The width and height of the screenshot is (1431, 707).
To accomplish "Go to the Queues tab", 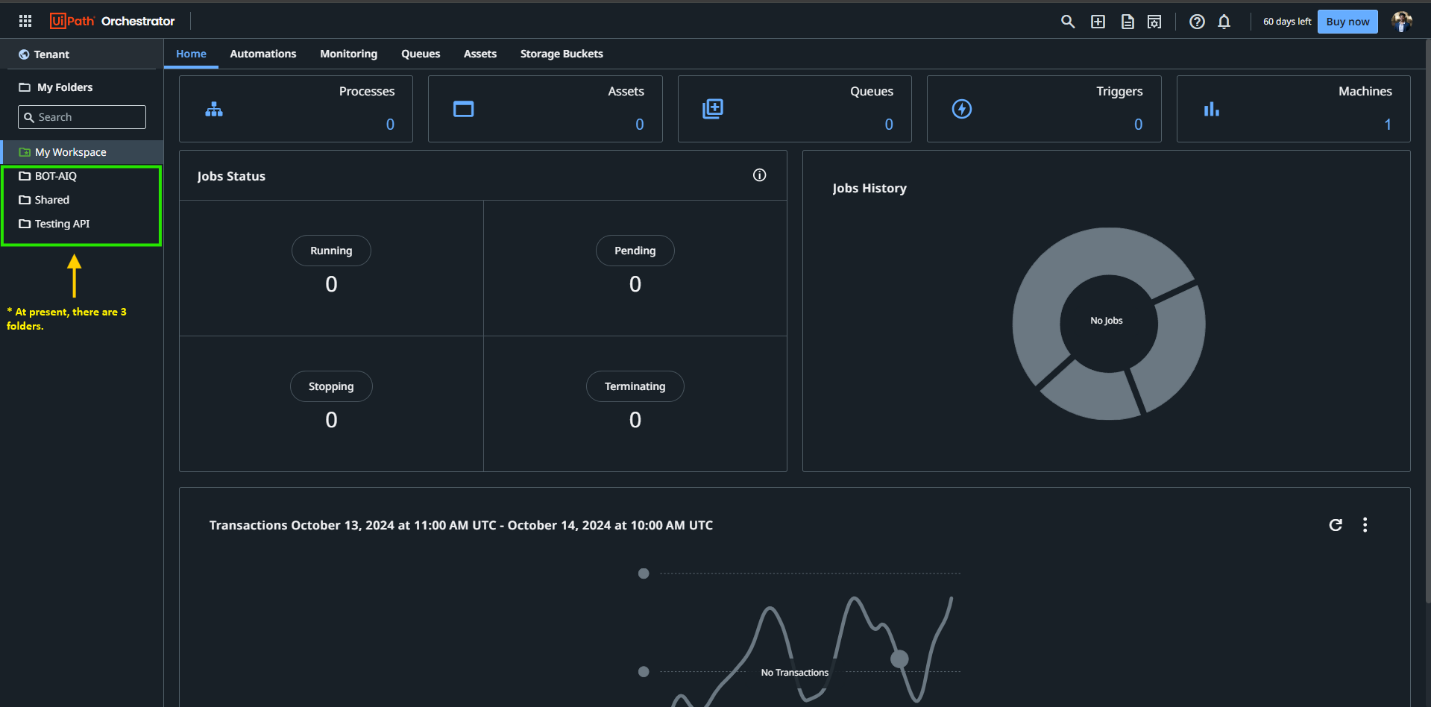I will [x=421, y=54].
